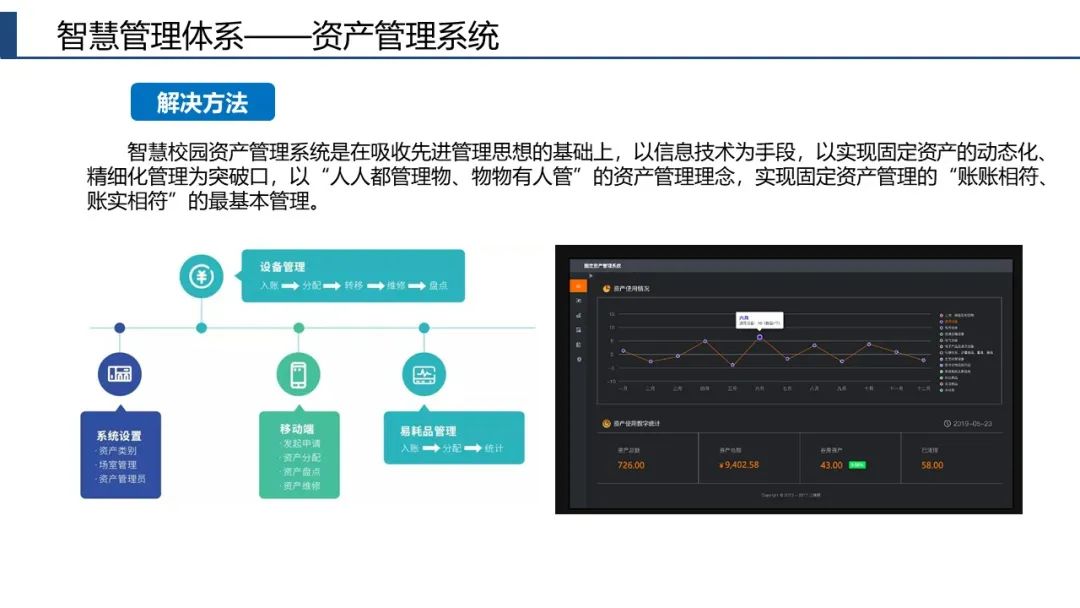Click 入账 step in 易耗品管理 flow

[410, 448]
